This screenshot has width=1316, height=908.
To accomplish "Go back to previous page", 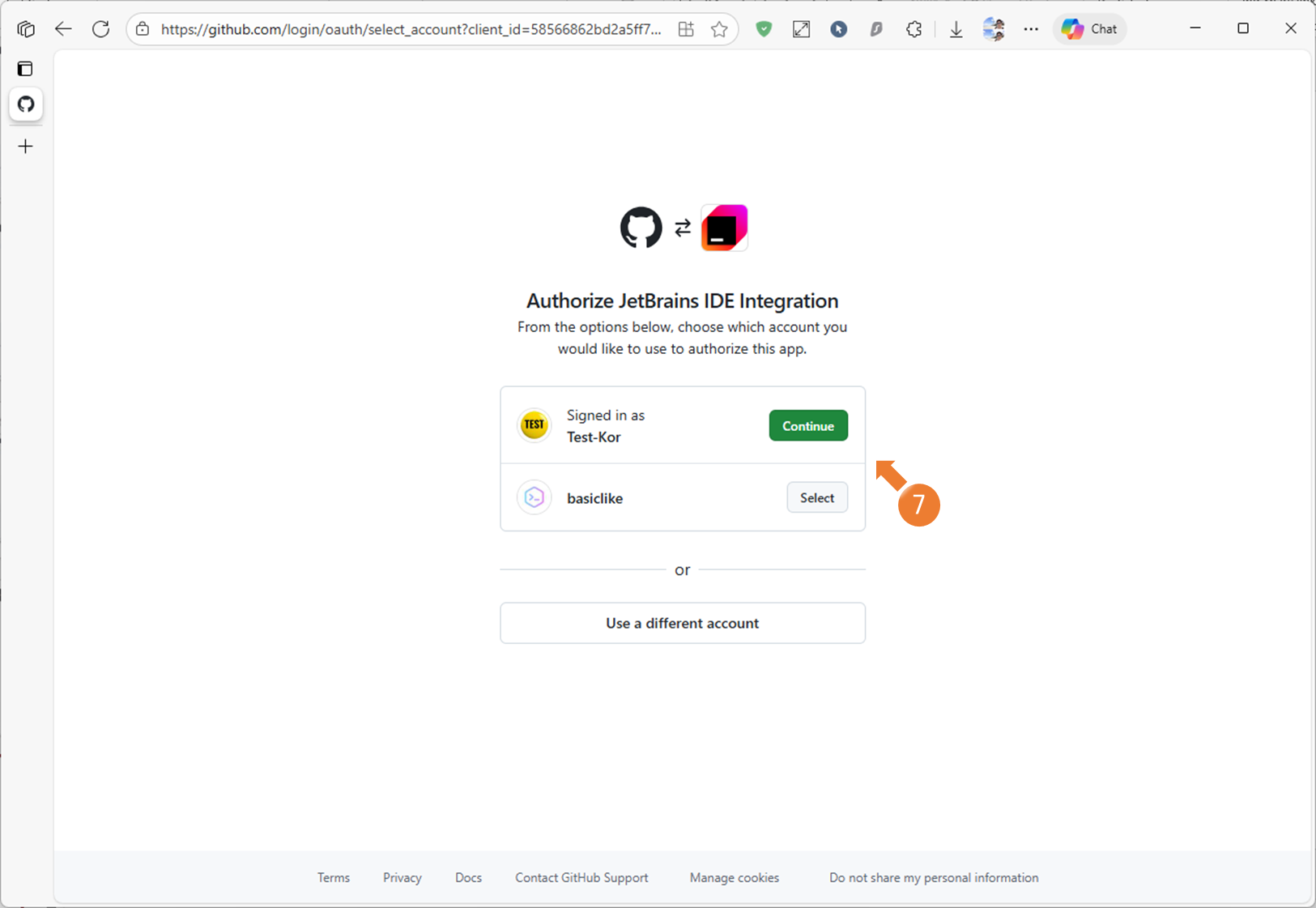I will [63, 29].
